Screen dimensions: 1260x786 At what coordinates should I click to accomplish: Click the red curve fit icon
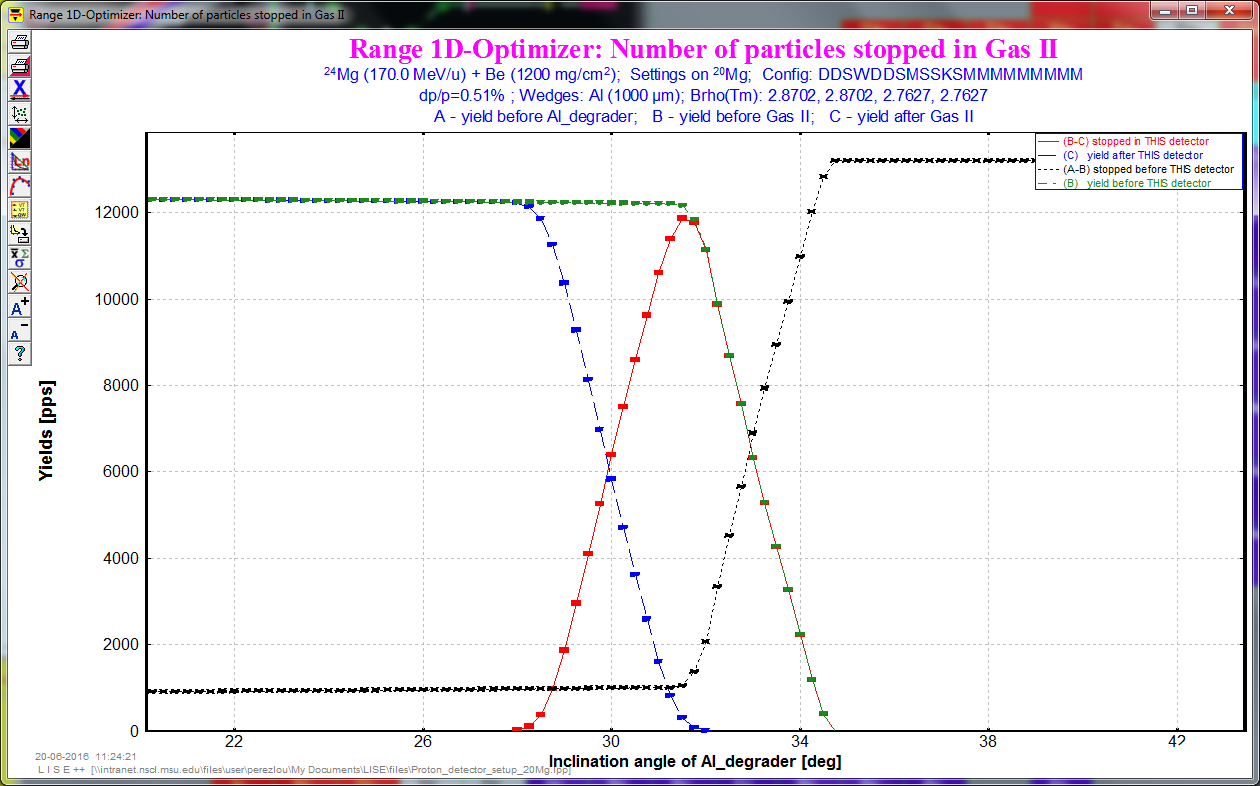click(19, 186)
